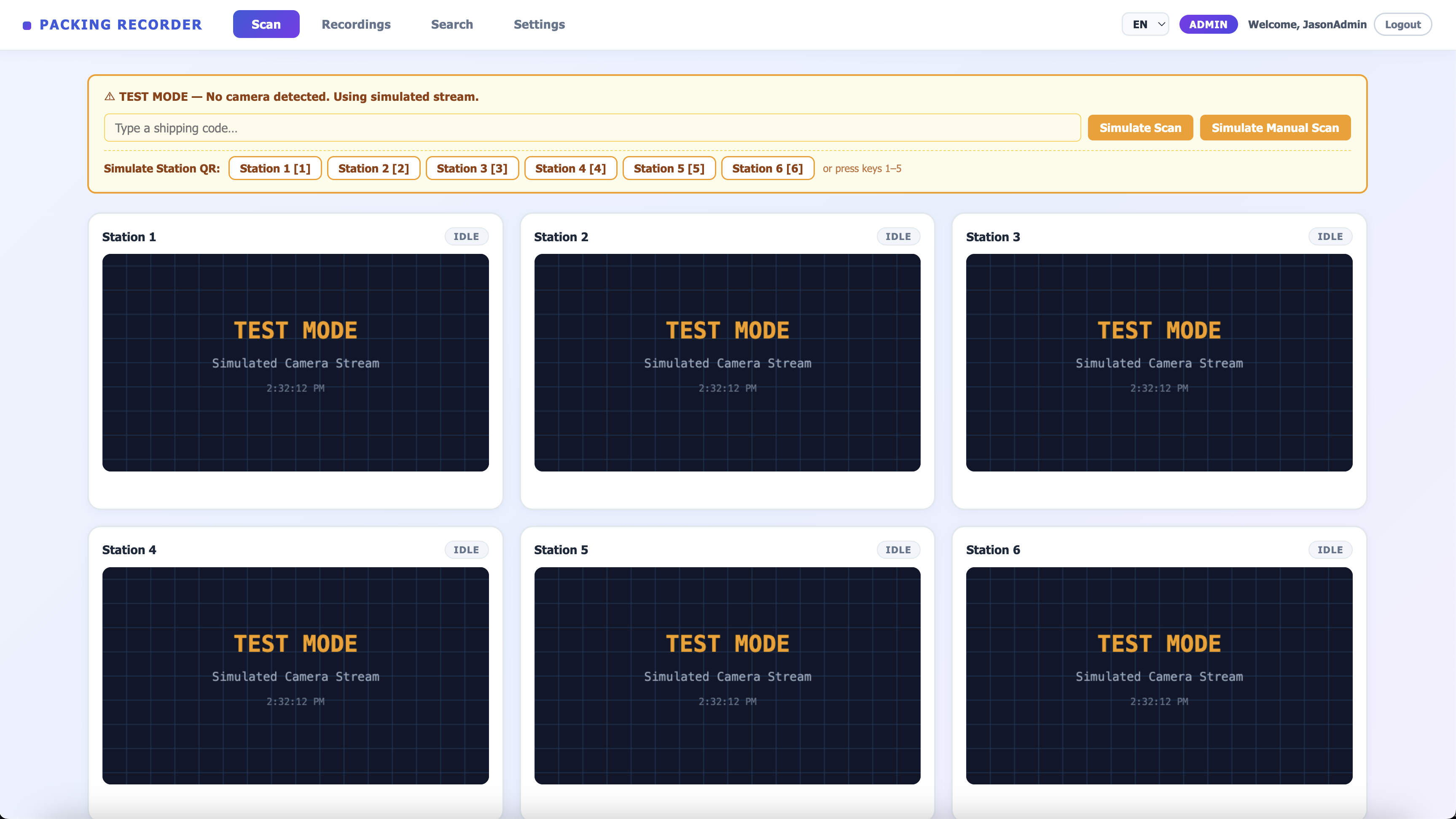Click the Station 6 card title
This screenshot has height=819, width=1456.
993,550
